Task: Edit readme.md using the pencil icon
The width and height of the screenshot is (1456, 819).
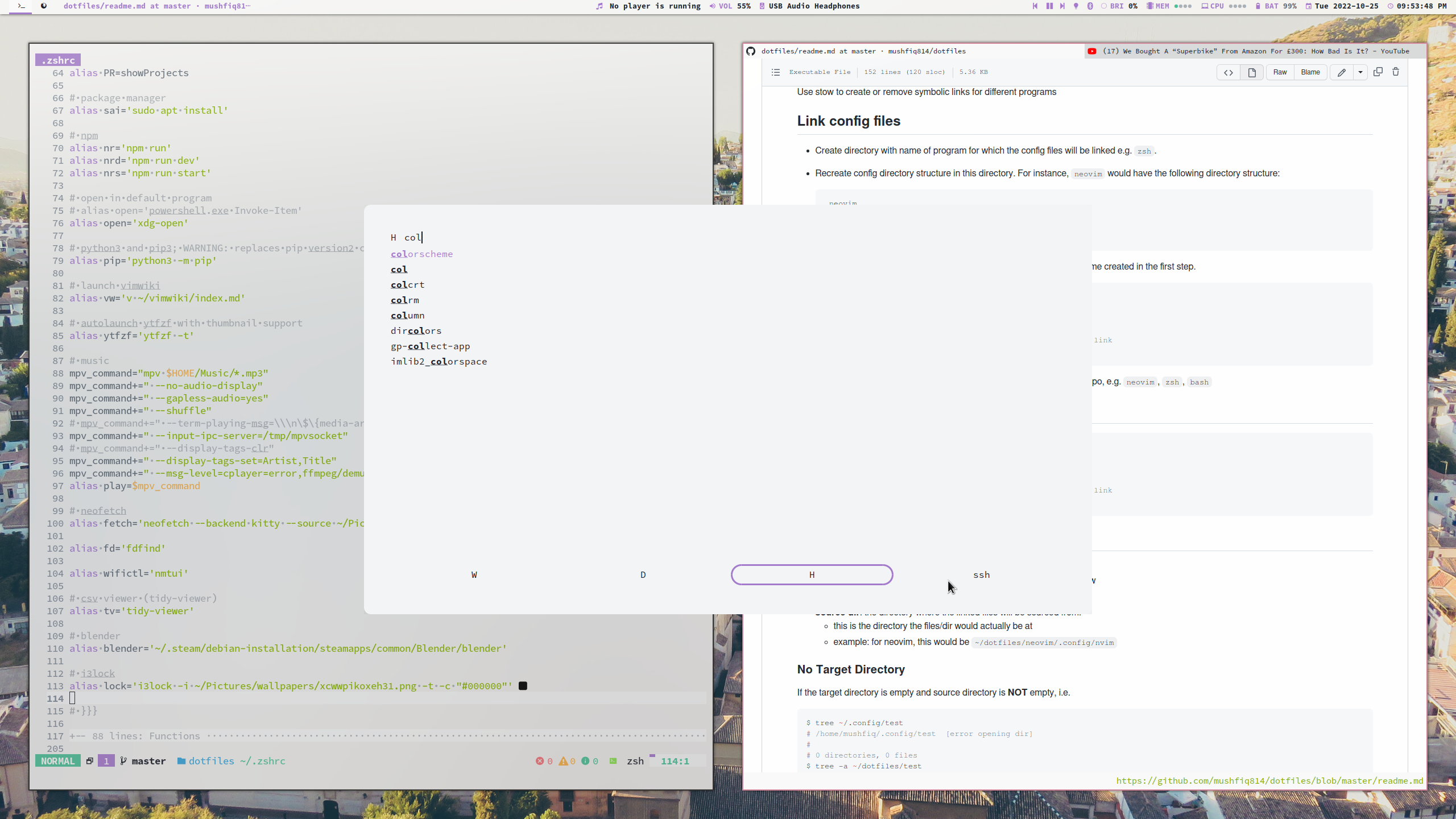Action: [1341, 72]
